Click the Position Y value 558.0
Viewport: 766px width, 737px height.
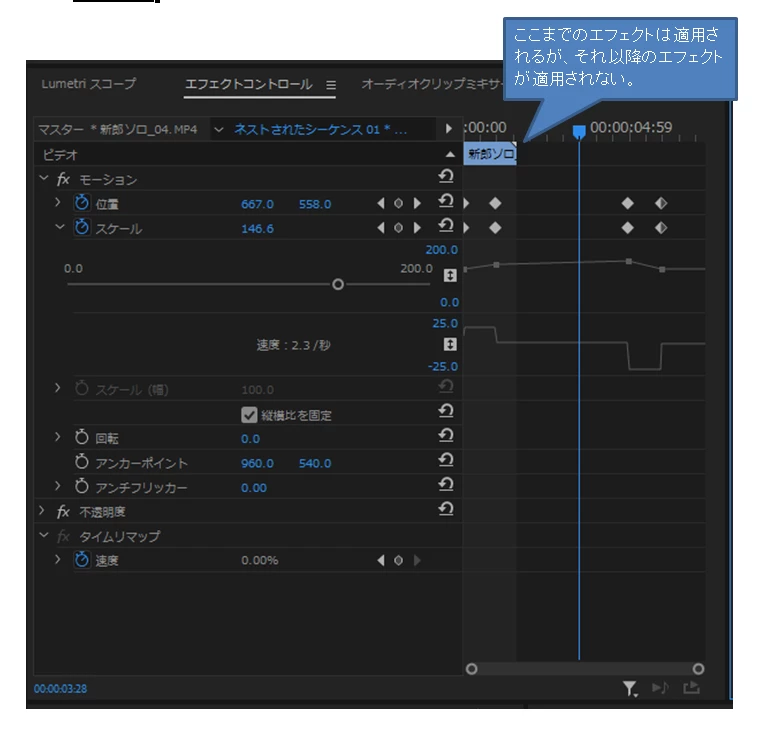click(315, 204)
